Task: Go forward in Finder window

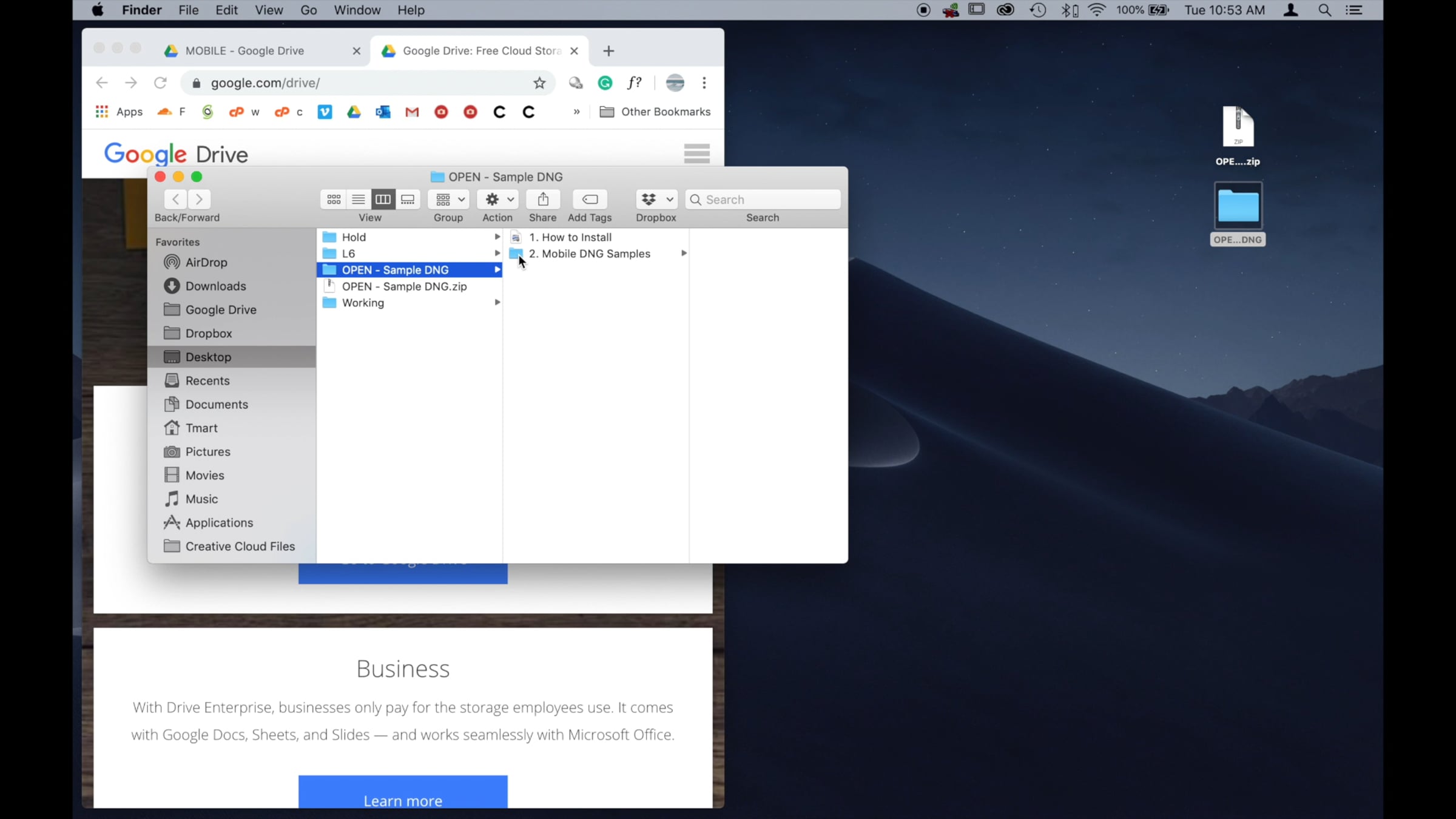Action: (199, 199)
